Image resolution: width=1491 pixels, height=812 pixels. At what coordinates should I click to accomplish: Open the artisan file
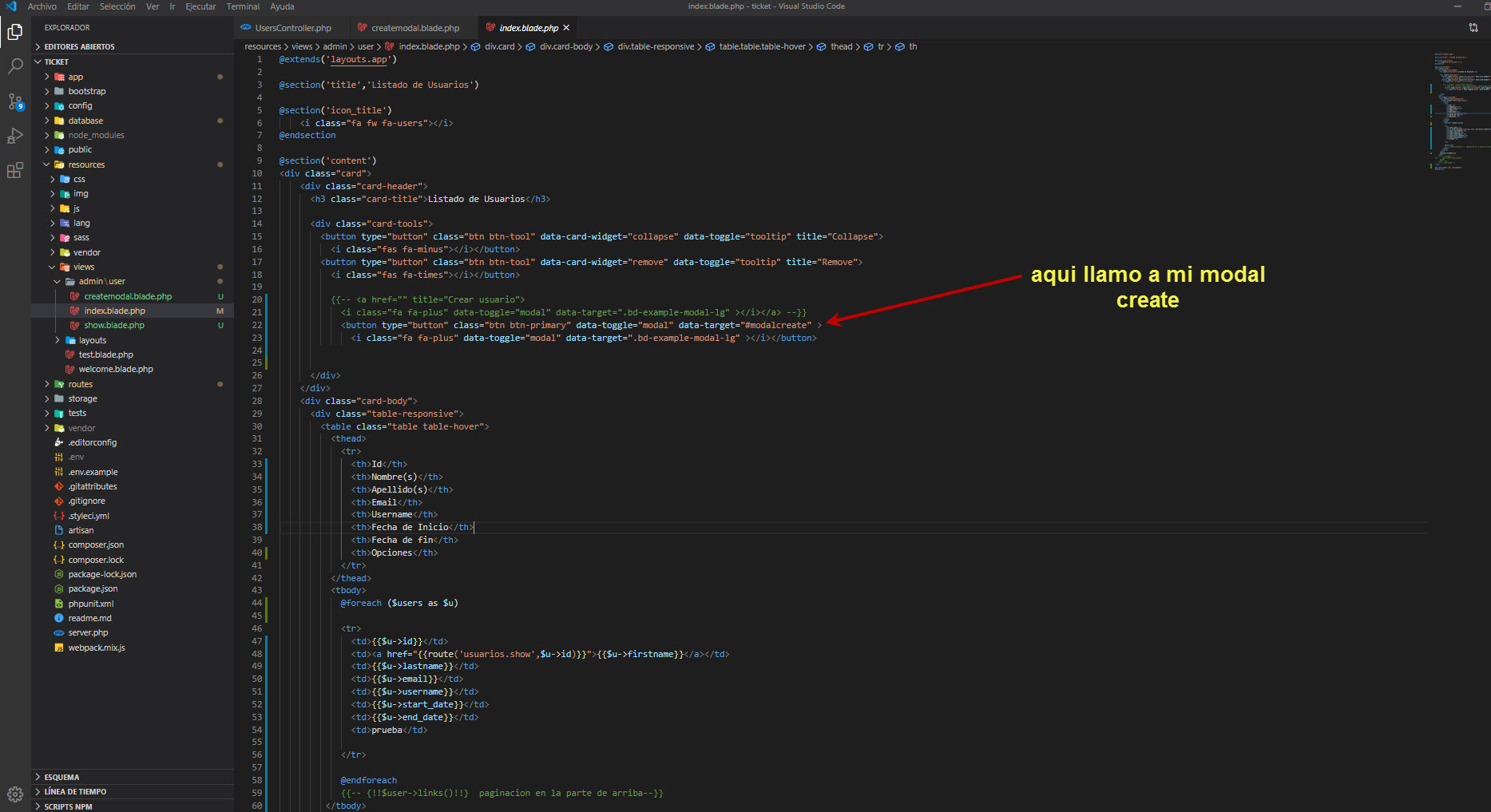click(x=133, y=530)
